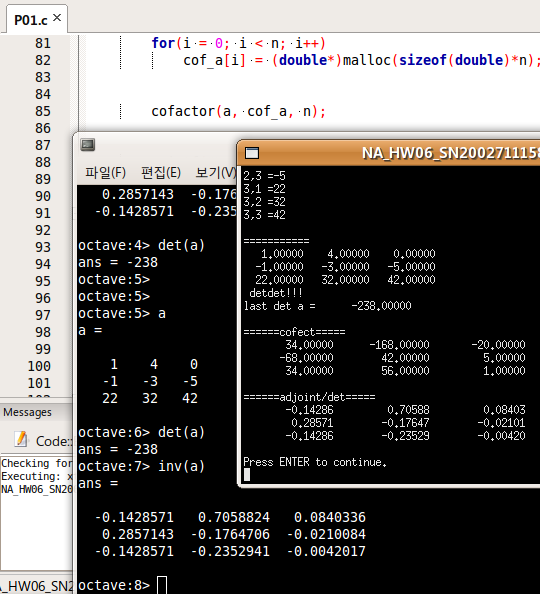
Task: Click the console cursor below Press ENTER
Action: tap(247, 475)
